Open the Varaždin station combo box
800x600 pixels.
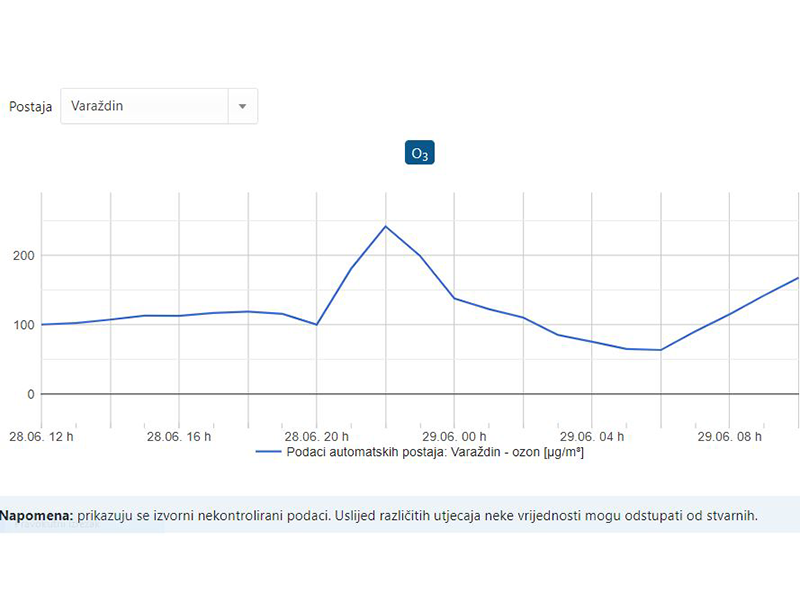pyautogui.click(x=145, y=106)
